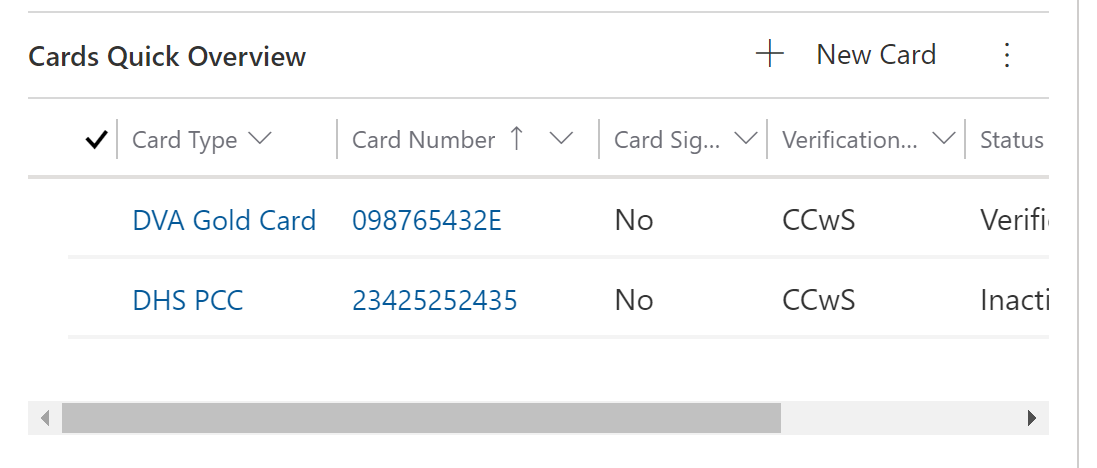Screen dimensions: 1097x468
Task: Click the select-all checkmark in header
Action: tap(96, 141)
